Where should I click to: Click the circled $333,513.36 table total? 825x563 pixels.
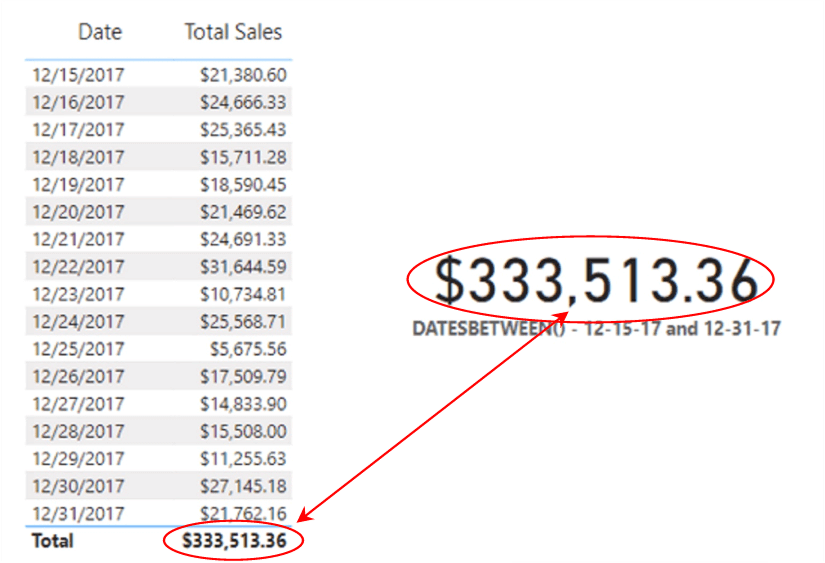(234, 541)
